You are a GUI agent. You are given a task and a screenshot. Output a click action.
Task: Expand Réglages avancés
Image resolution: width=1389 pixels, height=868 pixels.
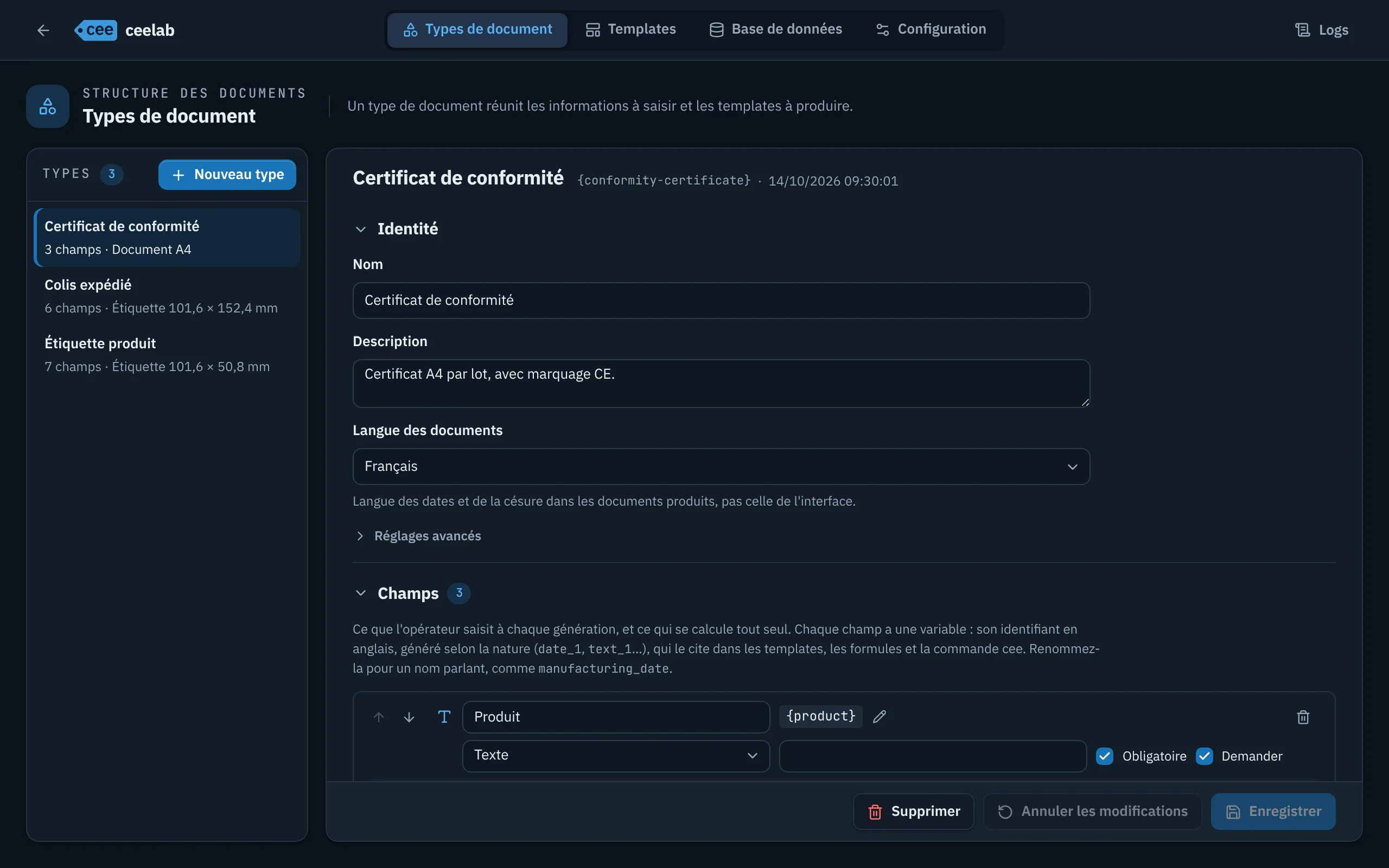pos(418,535)
